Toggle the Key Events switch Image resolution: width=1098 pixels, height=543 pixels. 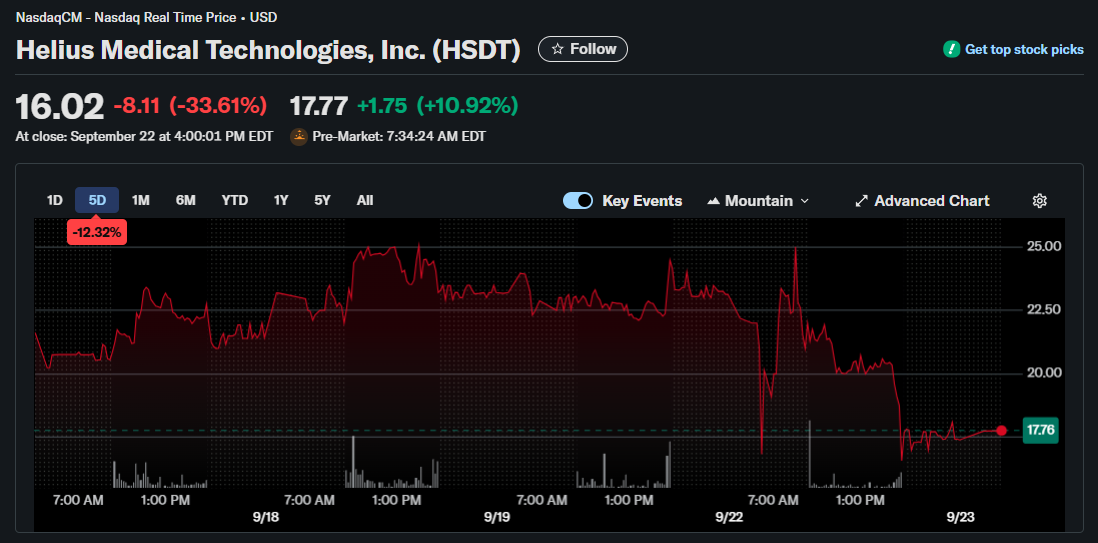[578, 201]
